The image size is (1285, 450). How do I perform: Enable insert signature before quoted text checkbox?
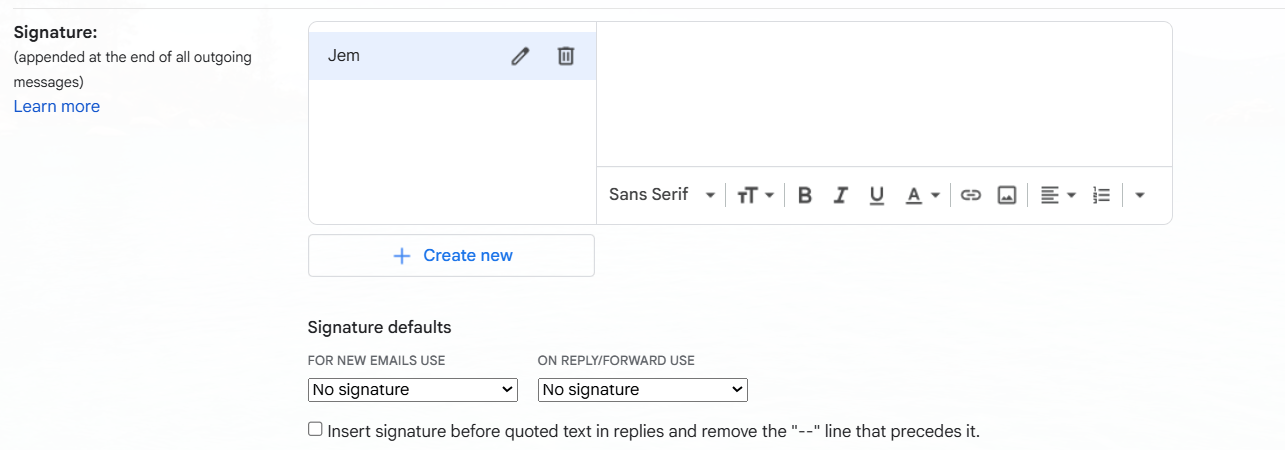click(315, 429)
